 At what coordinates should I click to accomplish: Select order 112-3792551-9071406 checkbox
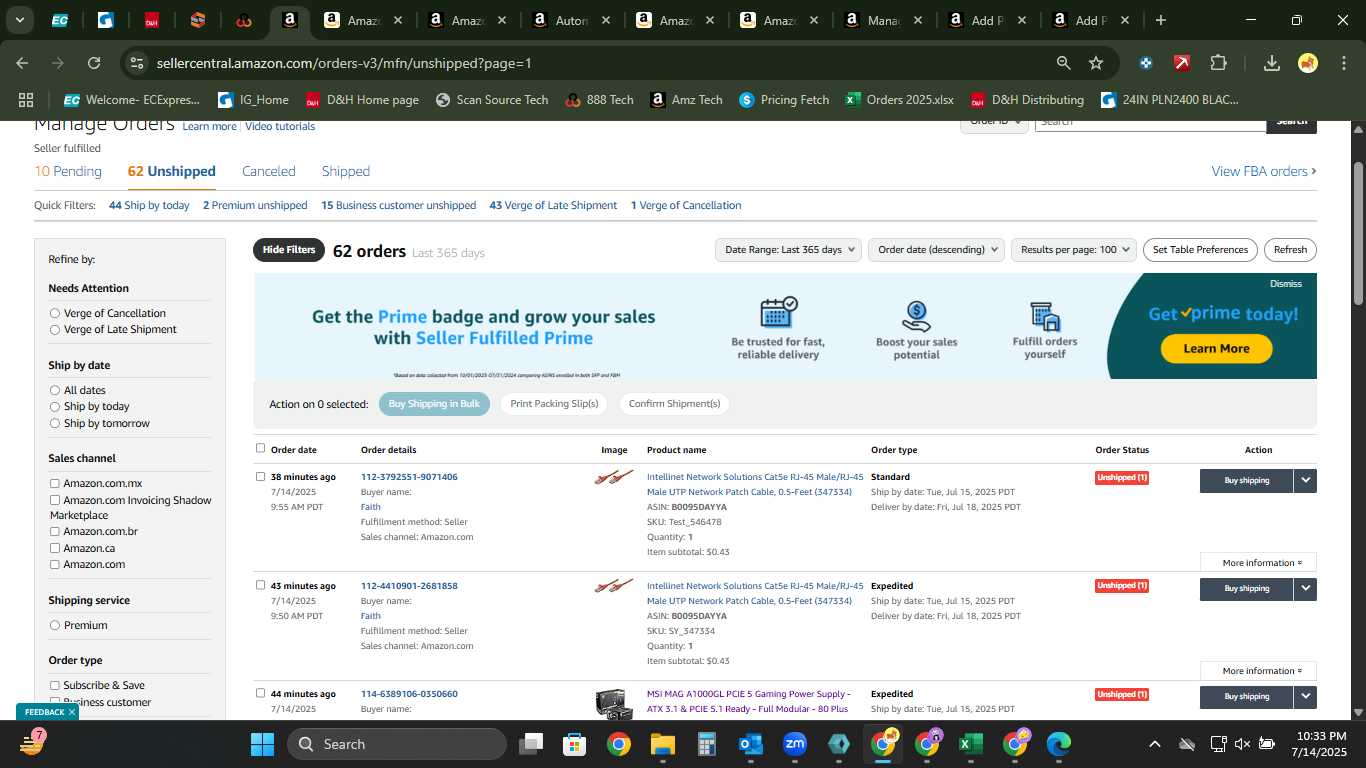[261, 476]
